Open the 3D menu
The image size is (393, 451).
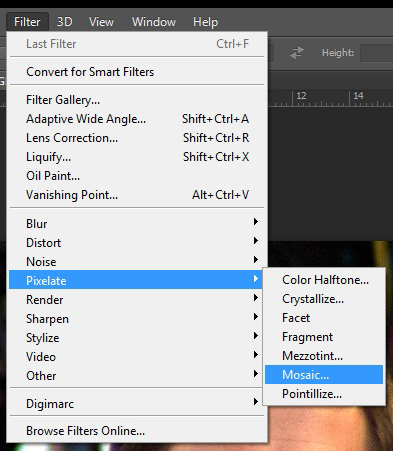[x=65, y=22]
